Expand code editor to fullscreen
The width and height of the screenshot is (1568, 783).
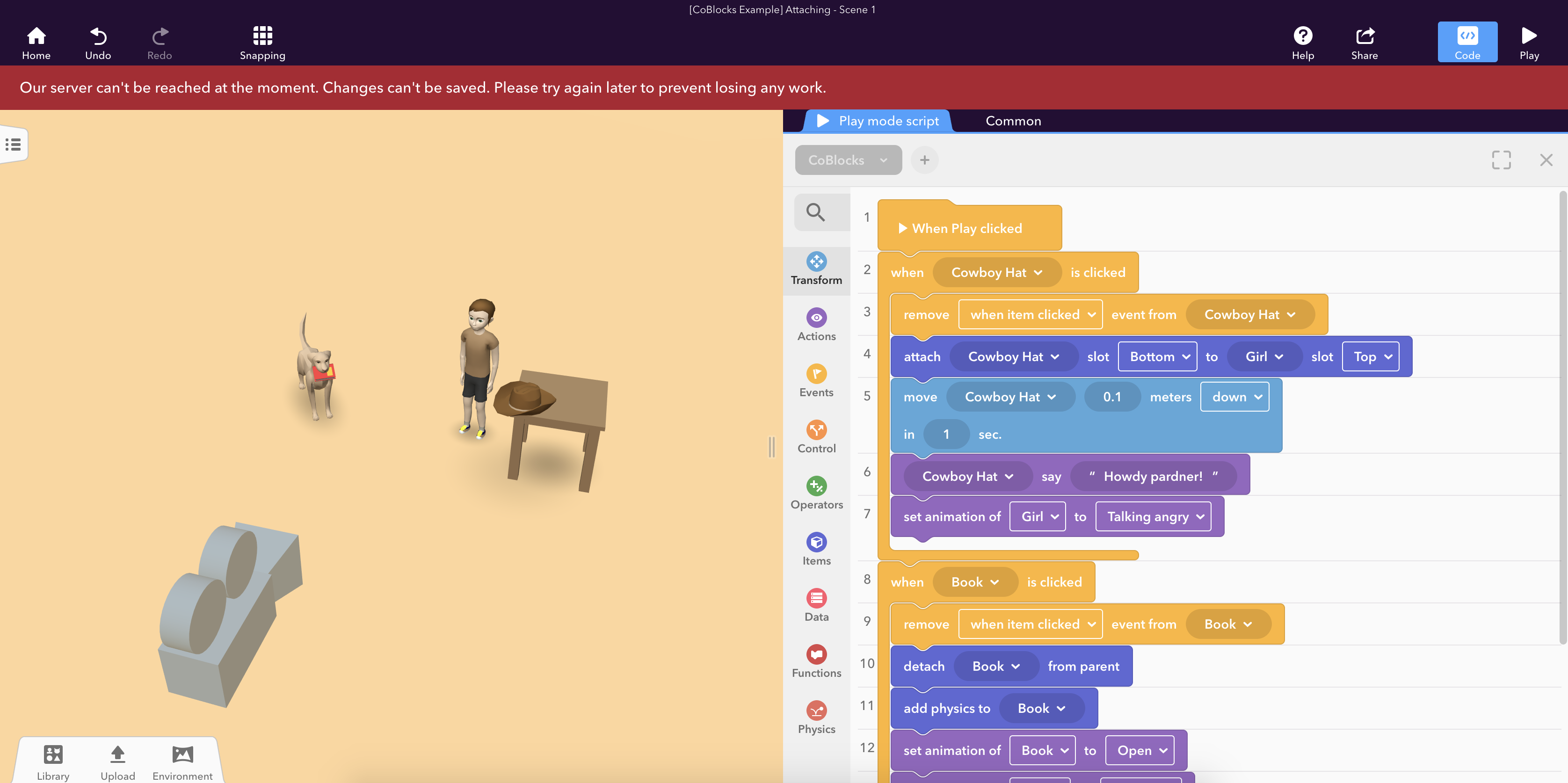click(1501, 160)
